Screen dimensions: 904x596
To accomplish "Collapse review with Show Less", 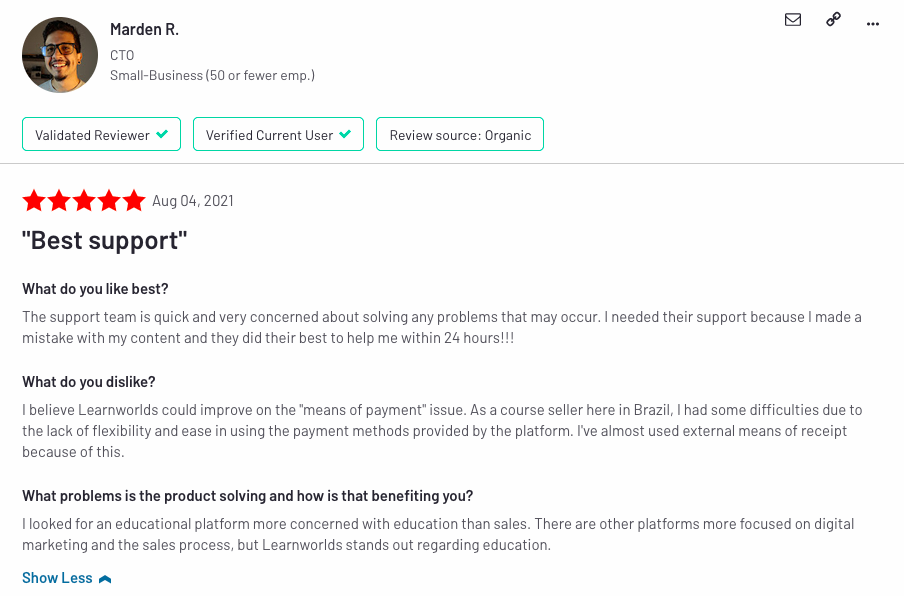I will [67, 578].
